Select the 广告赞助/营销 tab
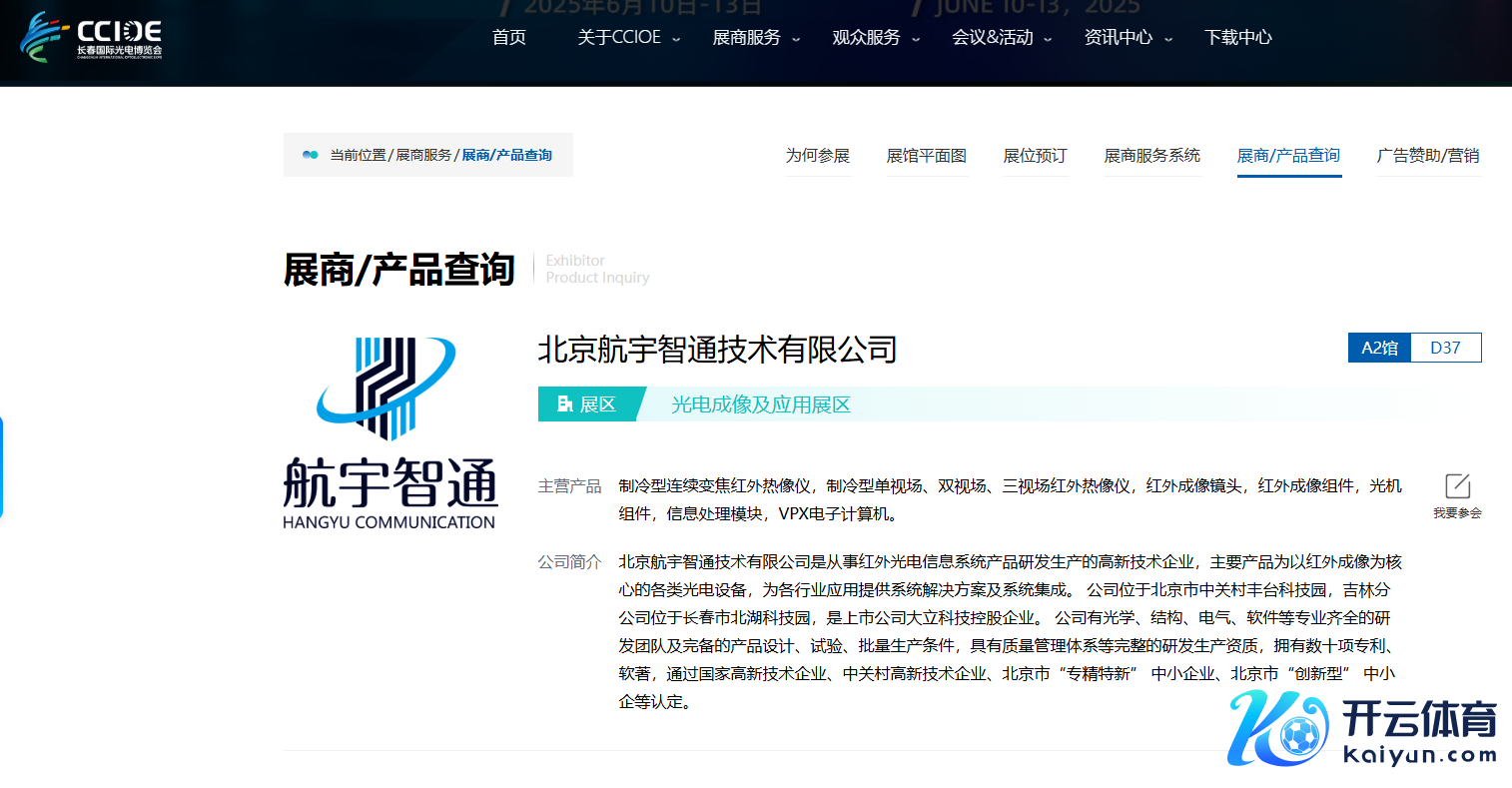 [1428, 156]
